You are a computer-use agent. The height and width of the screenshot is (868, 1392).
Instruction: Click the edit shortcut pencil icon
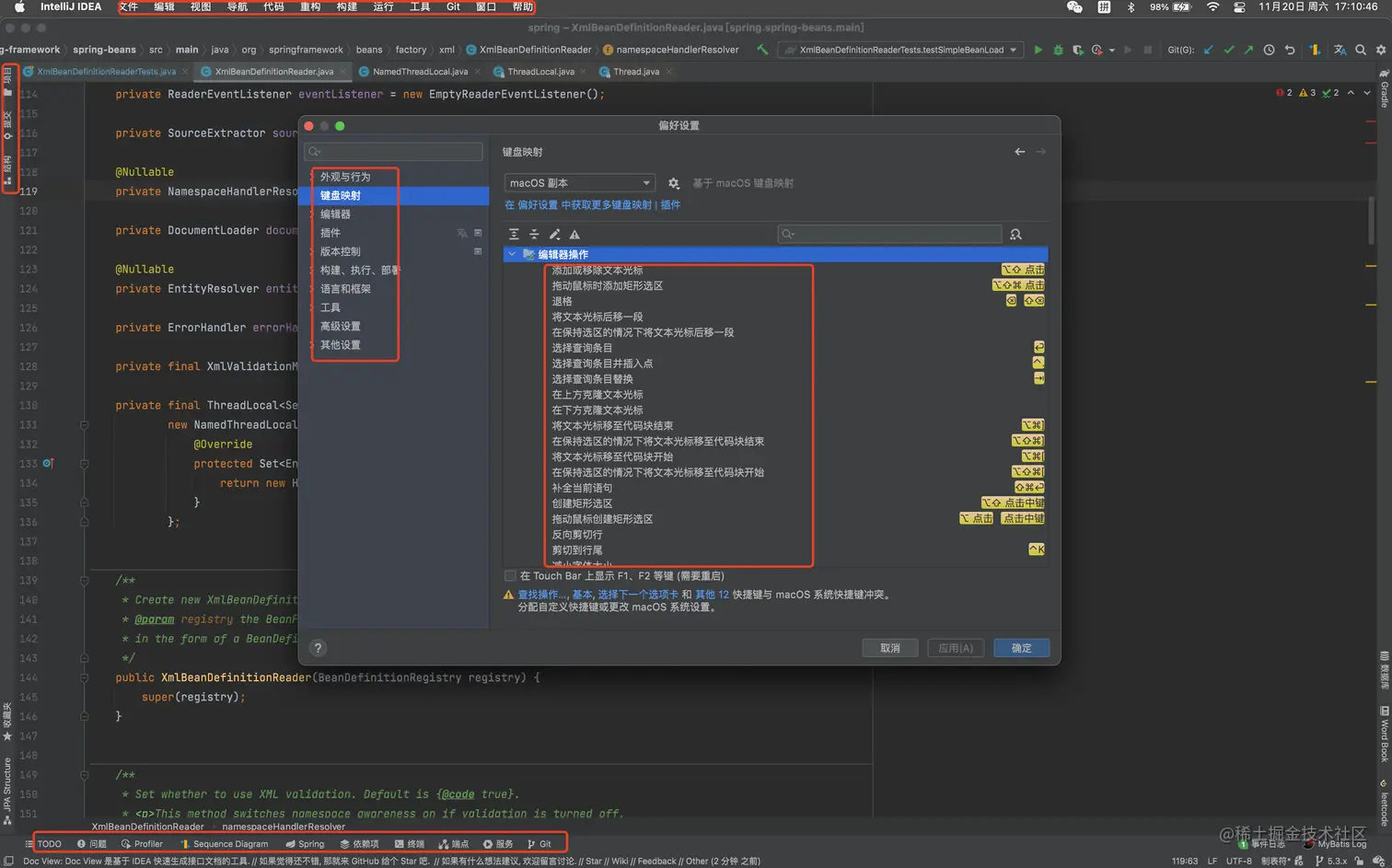pos(554,235)
